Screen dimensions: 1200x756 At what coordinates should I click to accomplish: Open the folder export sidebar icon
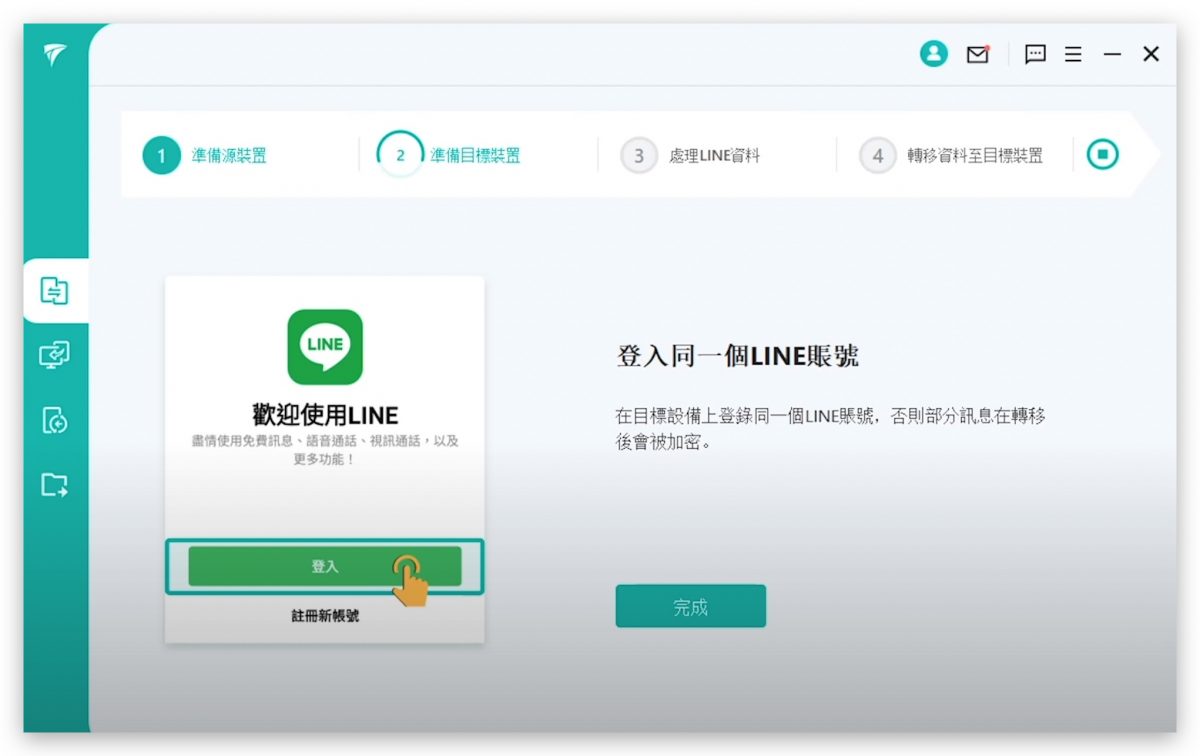(x=54, y=485)
